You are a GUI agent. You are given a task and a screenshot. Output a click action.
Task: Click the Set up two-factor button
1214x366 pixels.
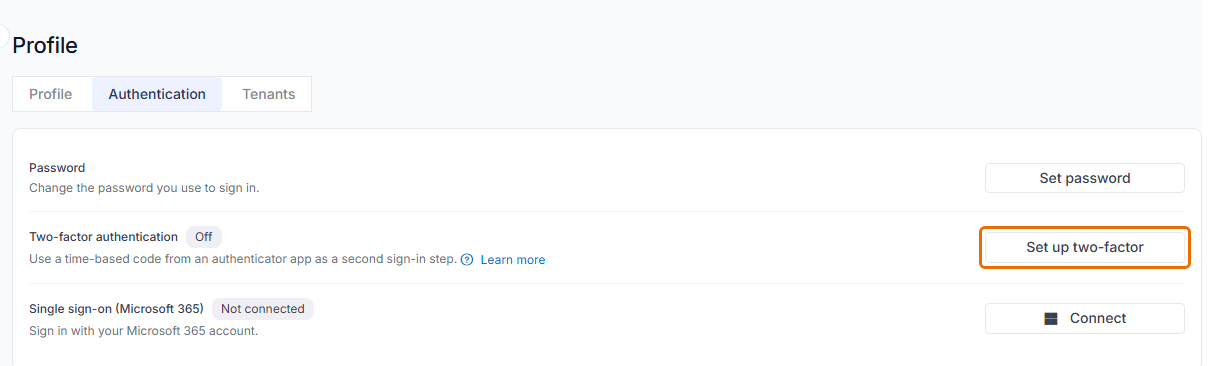(x=1085, y=247)
